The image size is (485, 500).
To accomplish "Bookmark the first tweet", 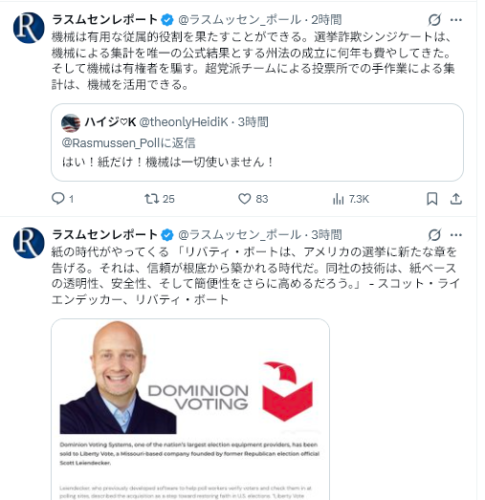I will [432, 199].
